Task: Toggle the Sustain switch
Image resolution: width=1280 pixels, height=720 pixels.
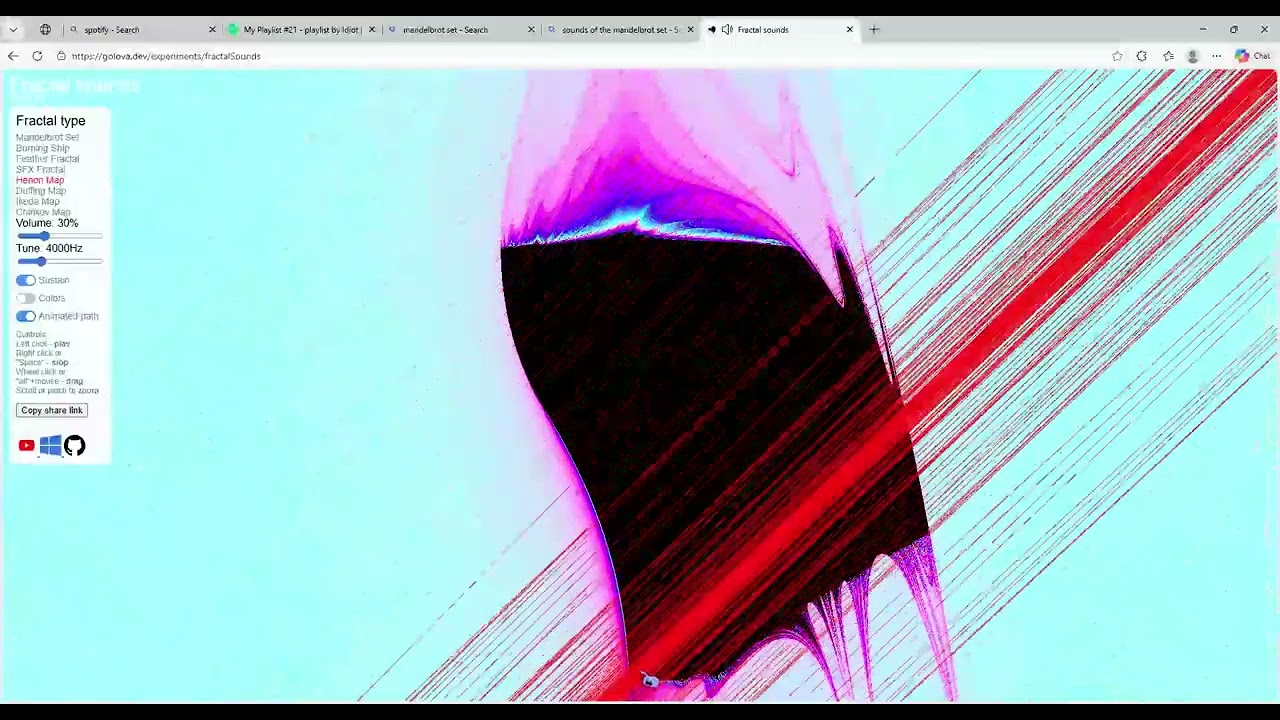Action: pyautogui.click(x=26, y=280)
